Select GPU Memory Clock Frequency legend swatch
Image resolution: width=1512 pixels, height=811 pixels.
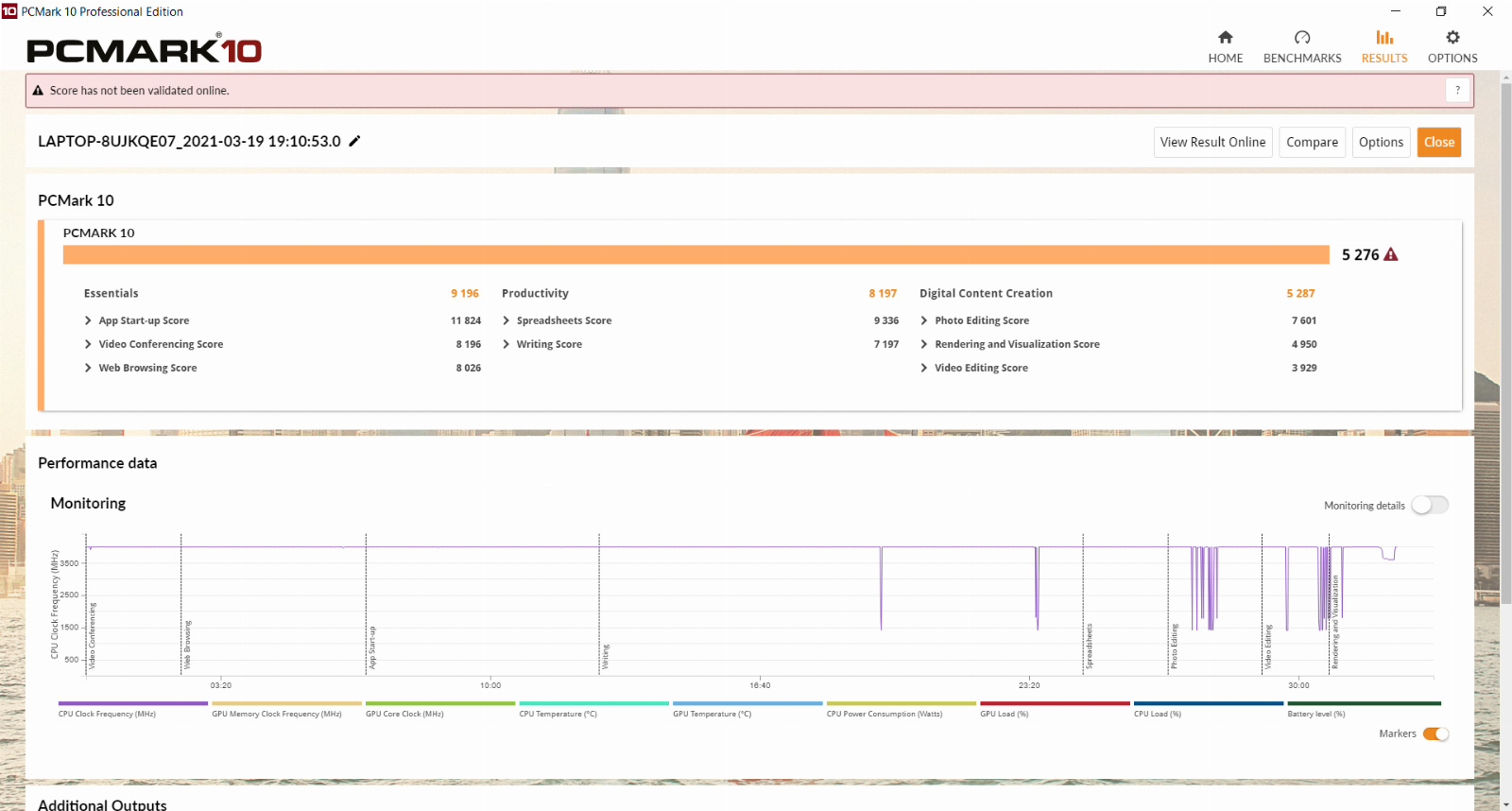coord(286,703)
